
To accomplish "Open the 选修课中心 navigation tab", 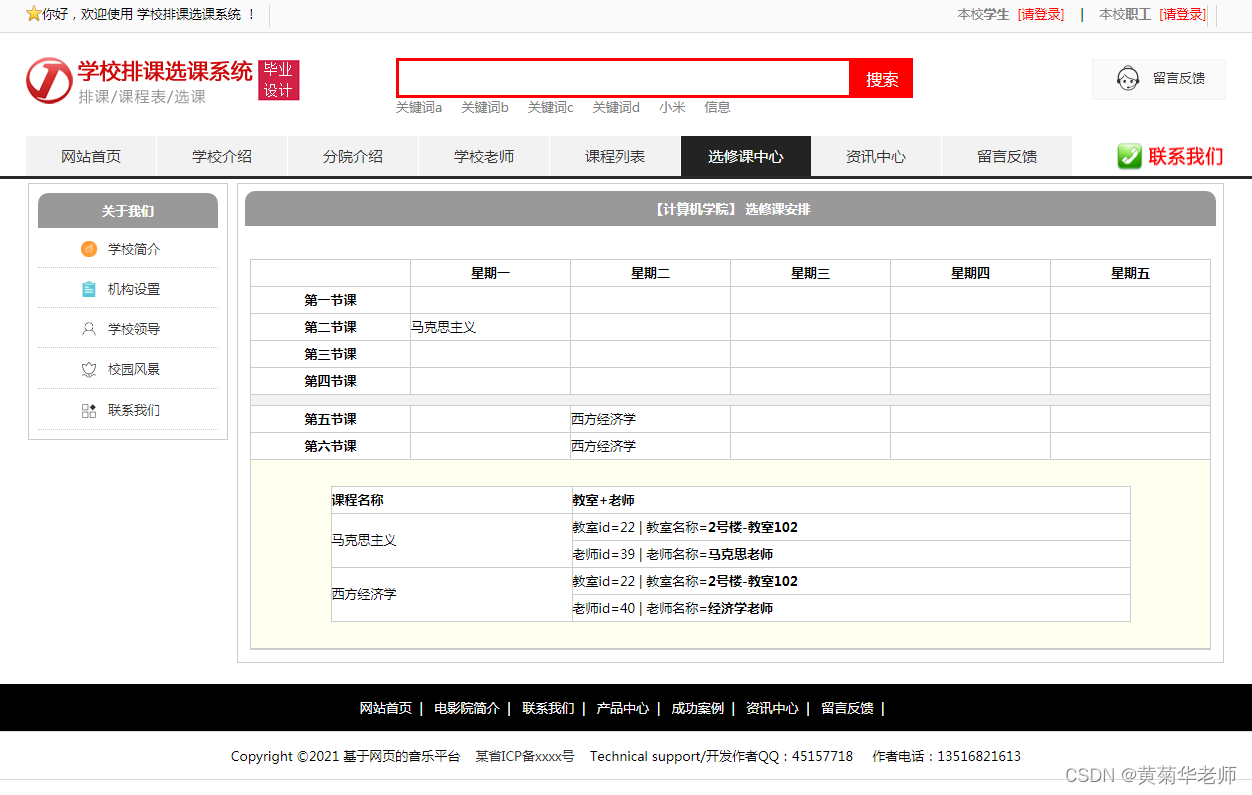I will click(745, 156).
